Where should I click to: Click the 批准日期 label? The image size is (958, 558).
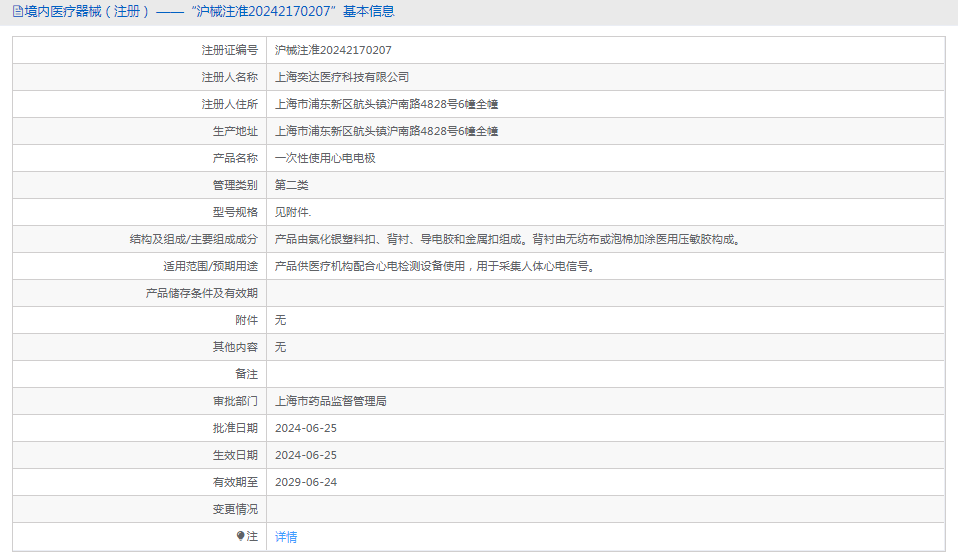(x=235, y=428)
